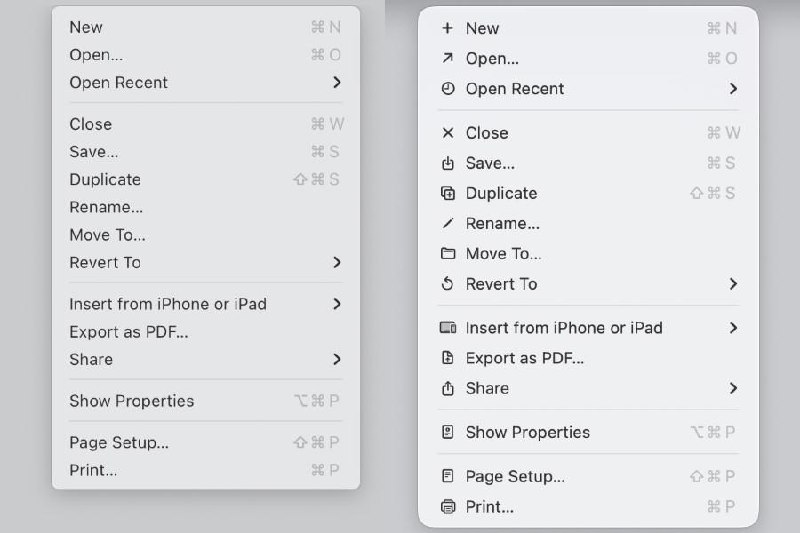Image resolution: width=800 pixels, height=533 pixels.
Task: Click the Duplicate overlapping-squares icon
Action: point(447,193)
